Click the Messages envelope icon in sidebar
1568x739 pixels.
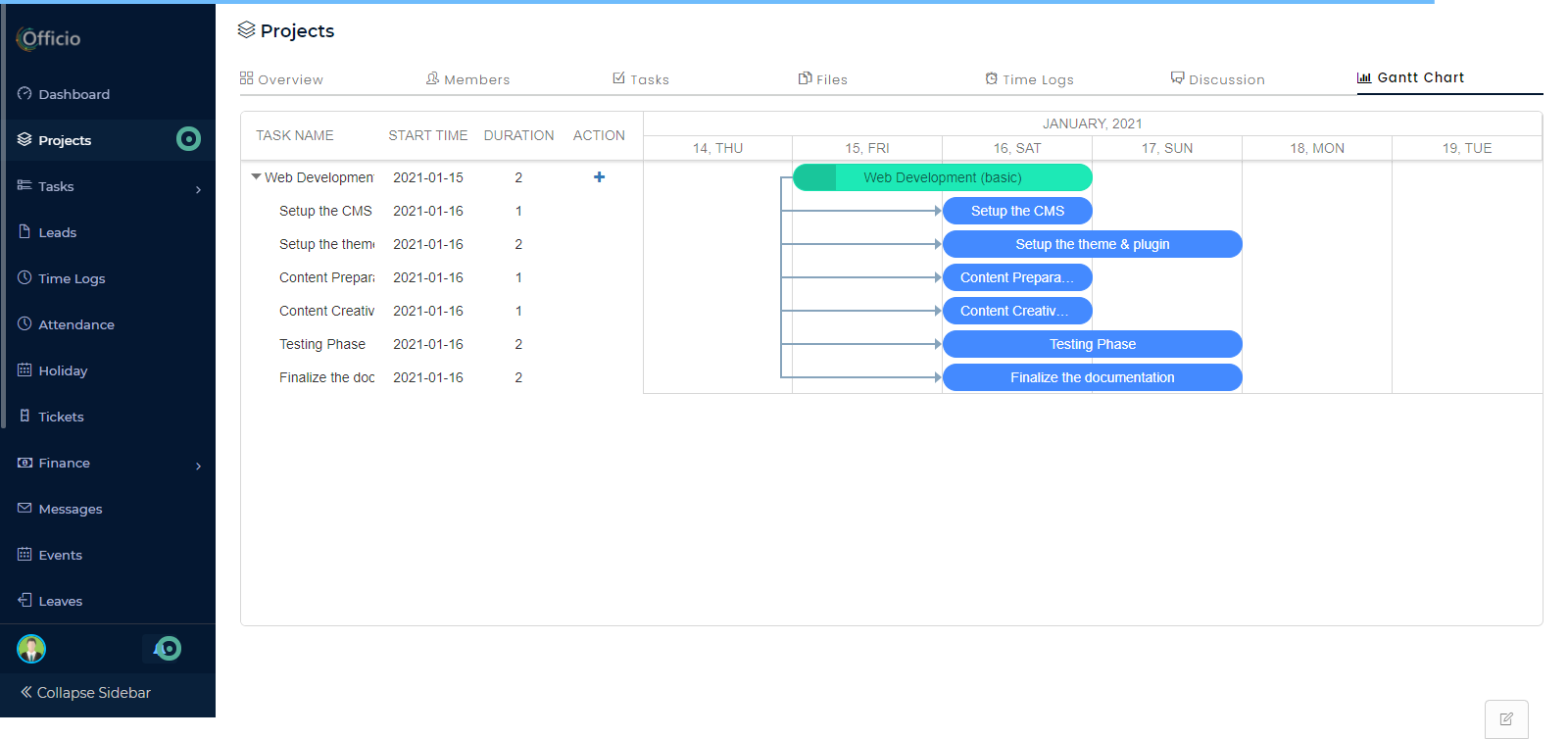coord(24,508)
